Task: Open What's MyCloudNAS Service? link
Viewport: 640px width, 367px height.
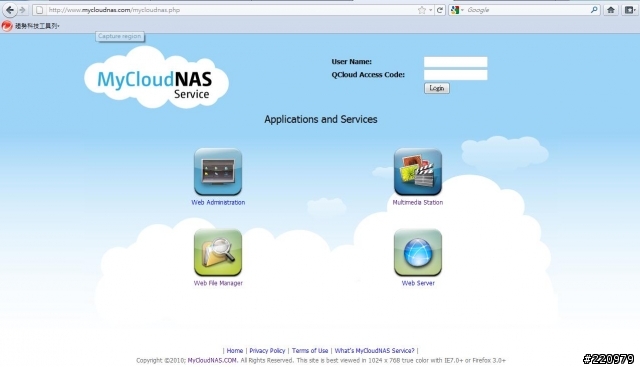Action: coord(374,351)
